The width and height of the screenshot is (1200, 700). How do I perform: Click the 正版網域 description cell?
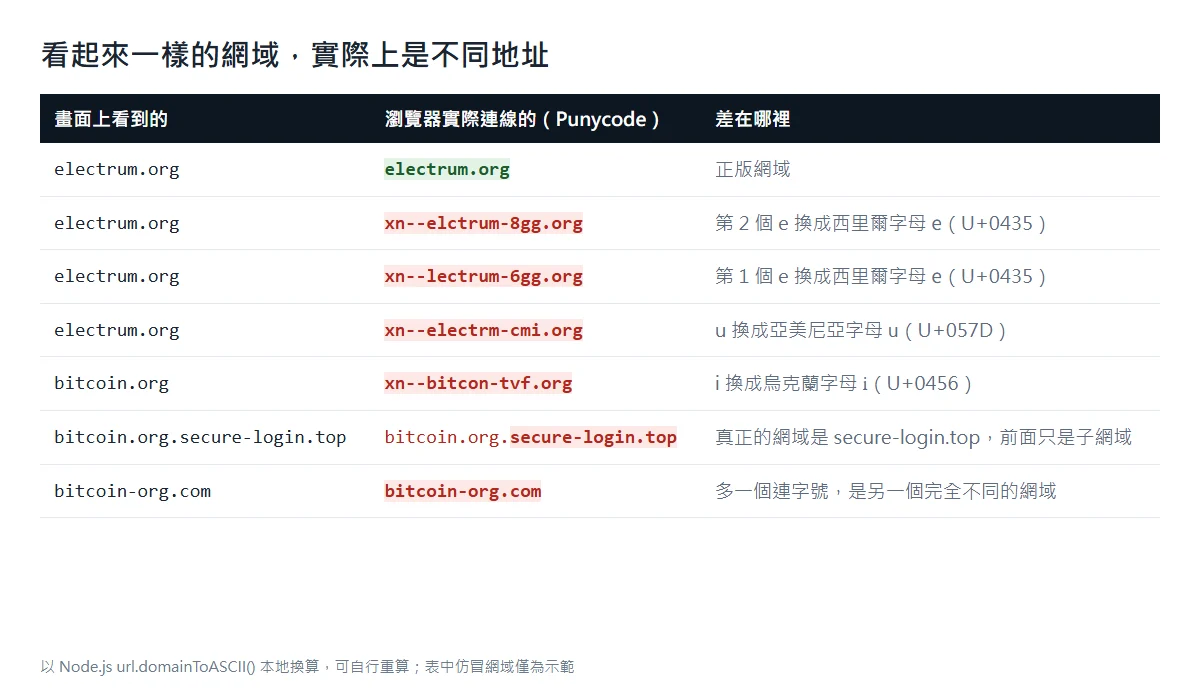point(753,169)
